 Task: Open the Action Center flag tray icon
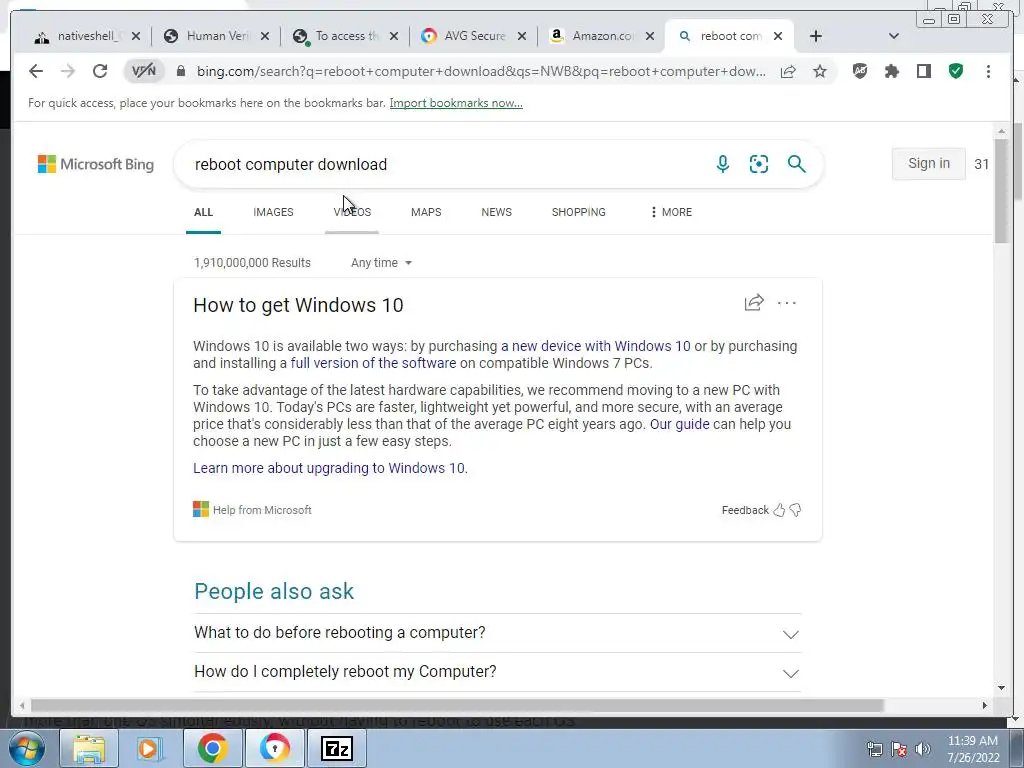899,749
